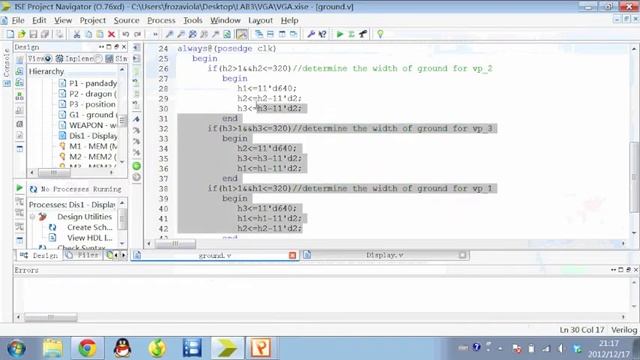Open the Project menu
The width and height of the screenshot is (640, 360).
93,20
